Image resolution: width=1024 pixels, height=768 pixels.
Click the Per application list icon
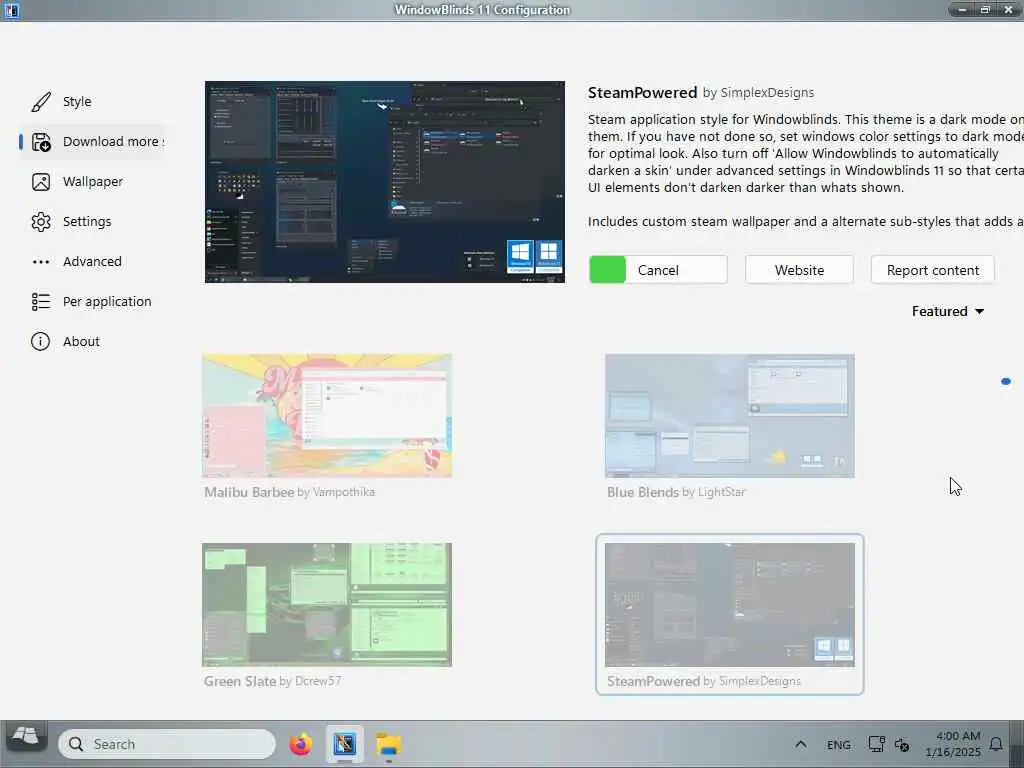click(x=40, y=302)
